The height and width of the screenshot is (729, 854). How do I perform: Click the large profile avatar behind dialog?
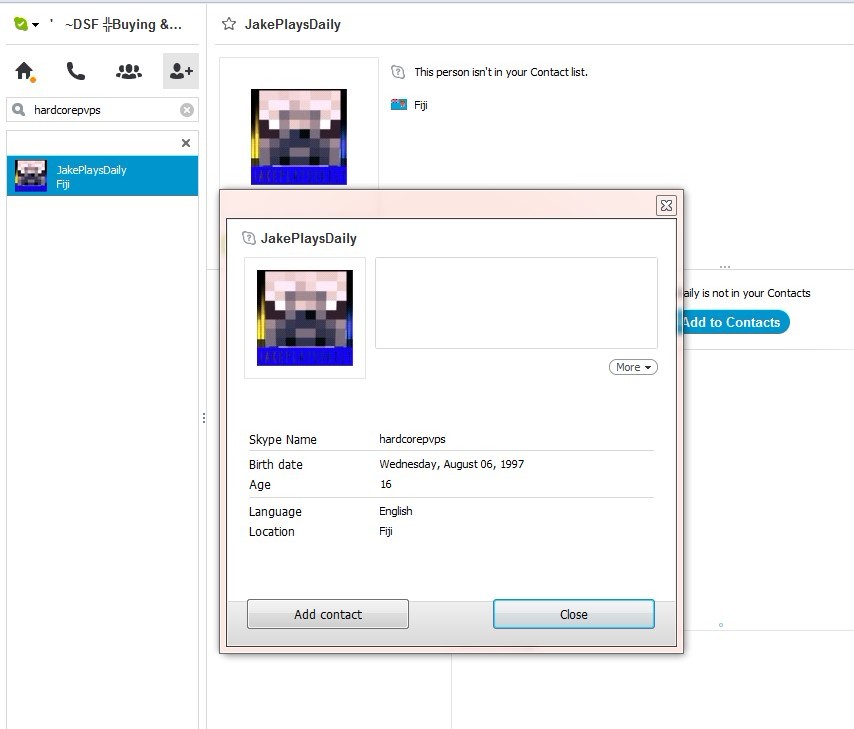298,137
